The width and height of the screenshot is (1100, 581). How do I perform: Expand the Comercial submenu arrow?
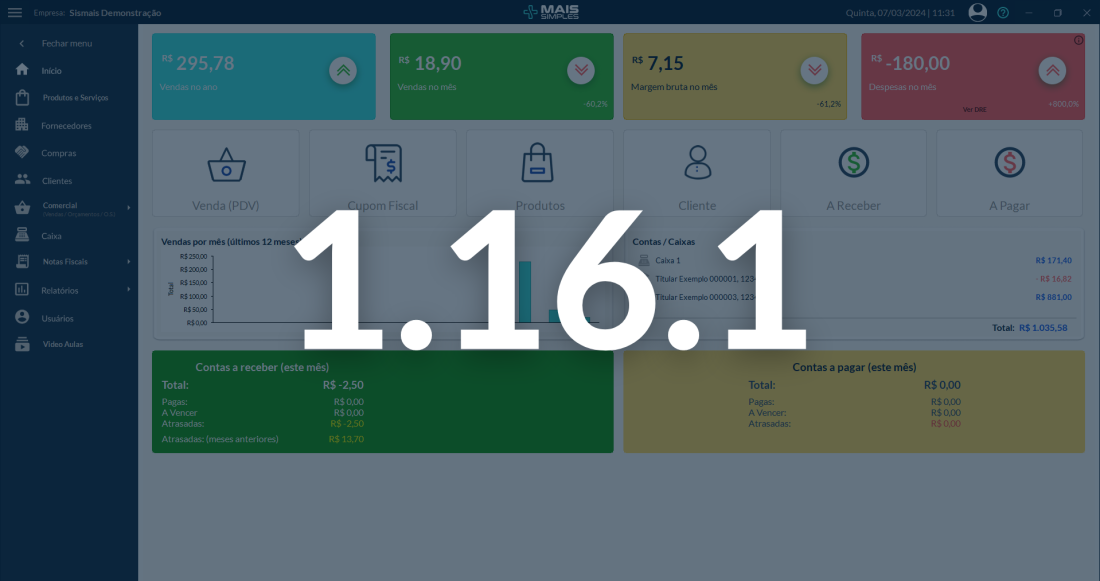[x=128, y=208]
